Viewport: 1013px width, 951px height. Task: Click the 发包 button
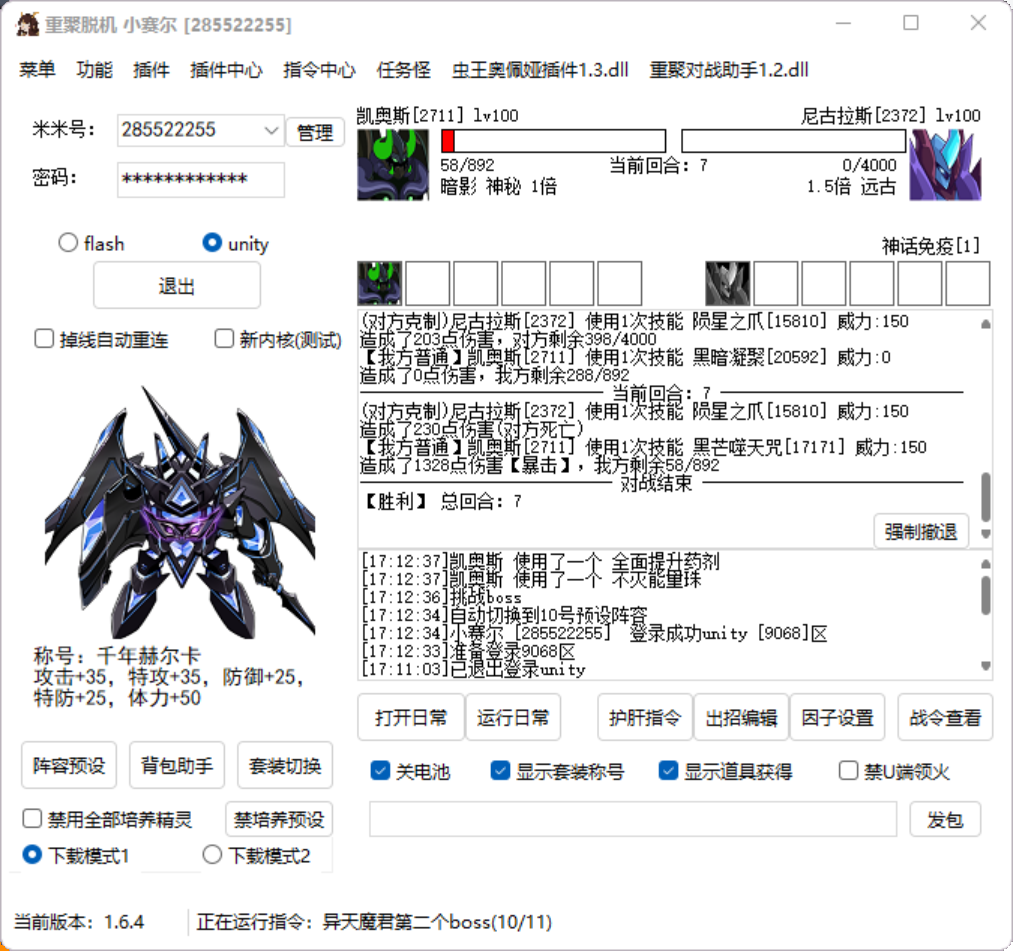pos(945,819)
